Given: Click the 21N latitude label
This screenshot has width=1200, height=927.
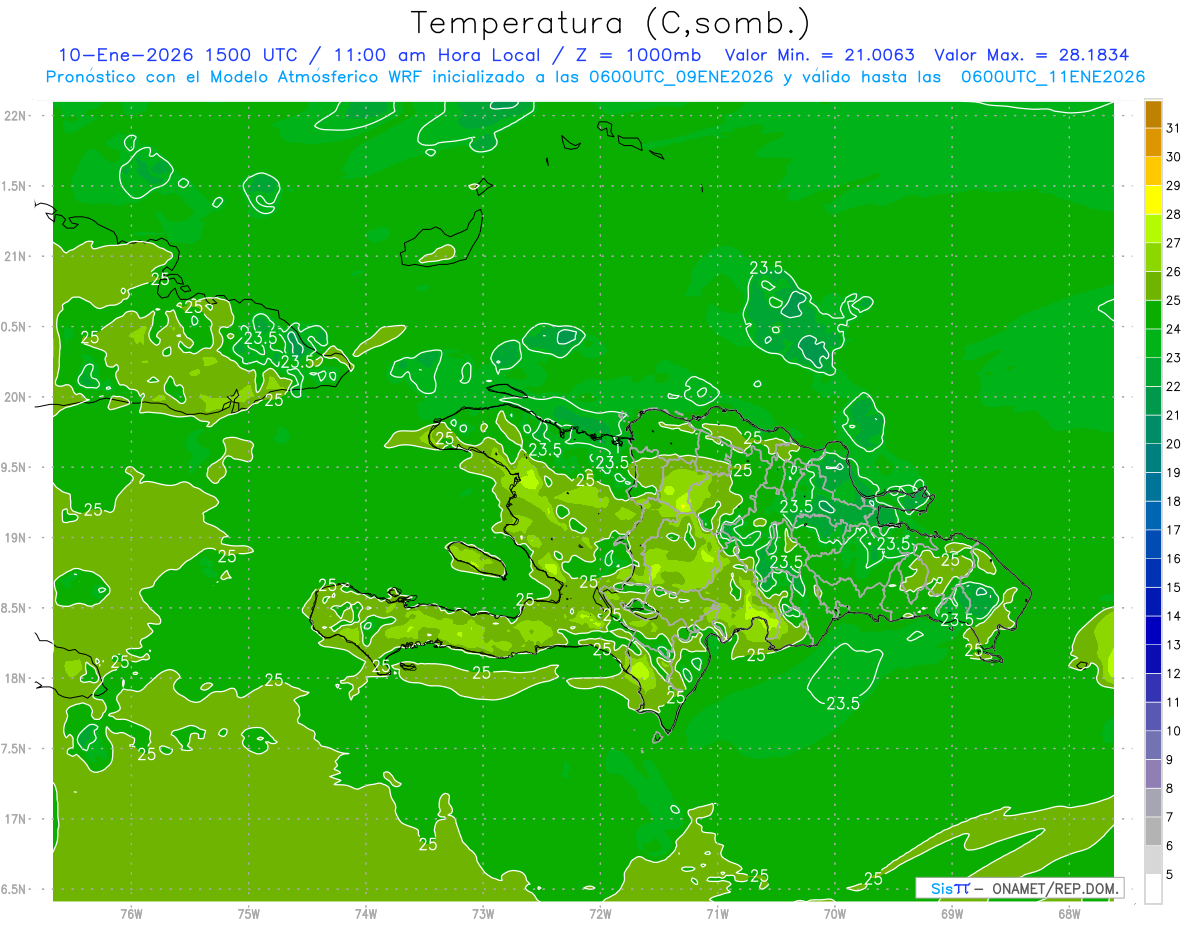Looking at the screenshot, I should click(x=16, y=256).
